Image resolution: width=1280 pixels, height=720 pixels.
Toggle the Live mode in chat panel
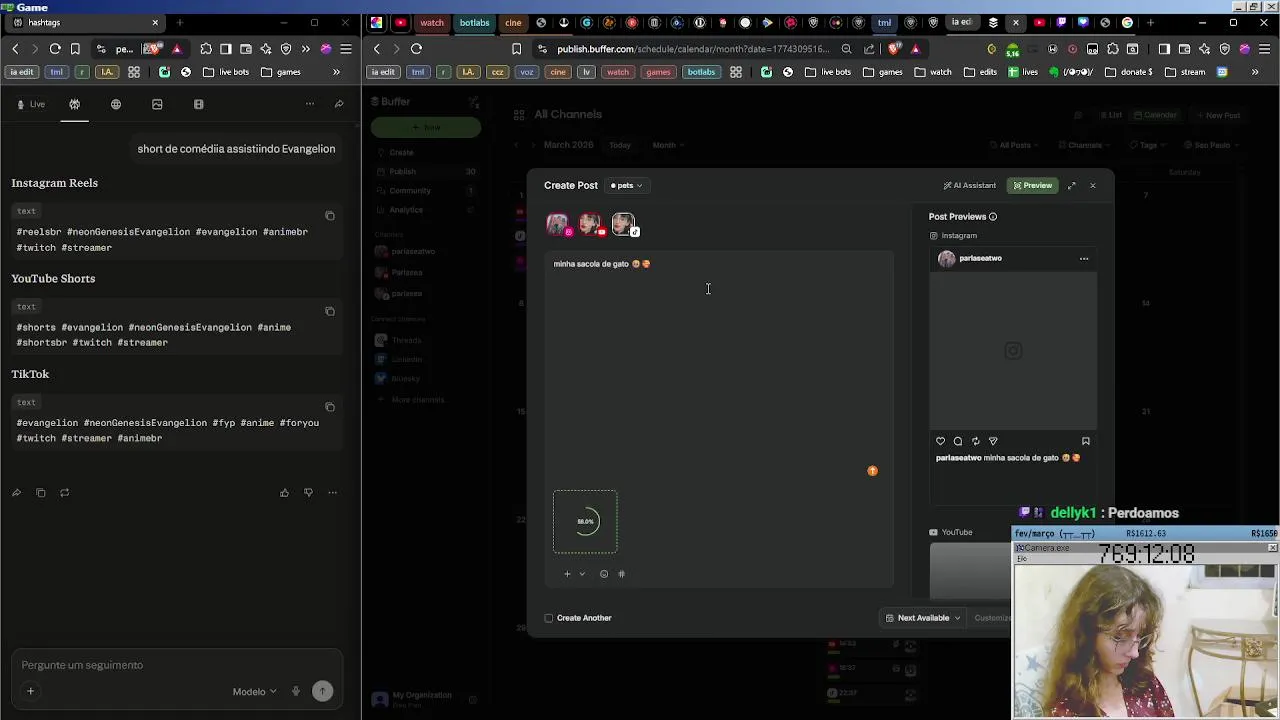click(x=31, y=104)
